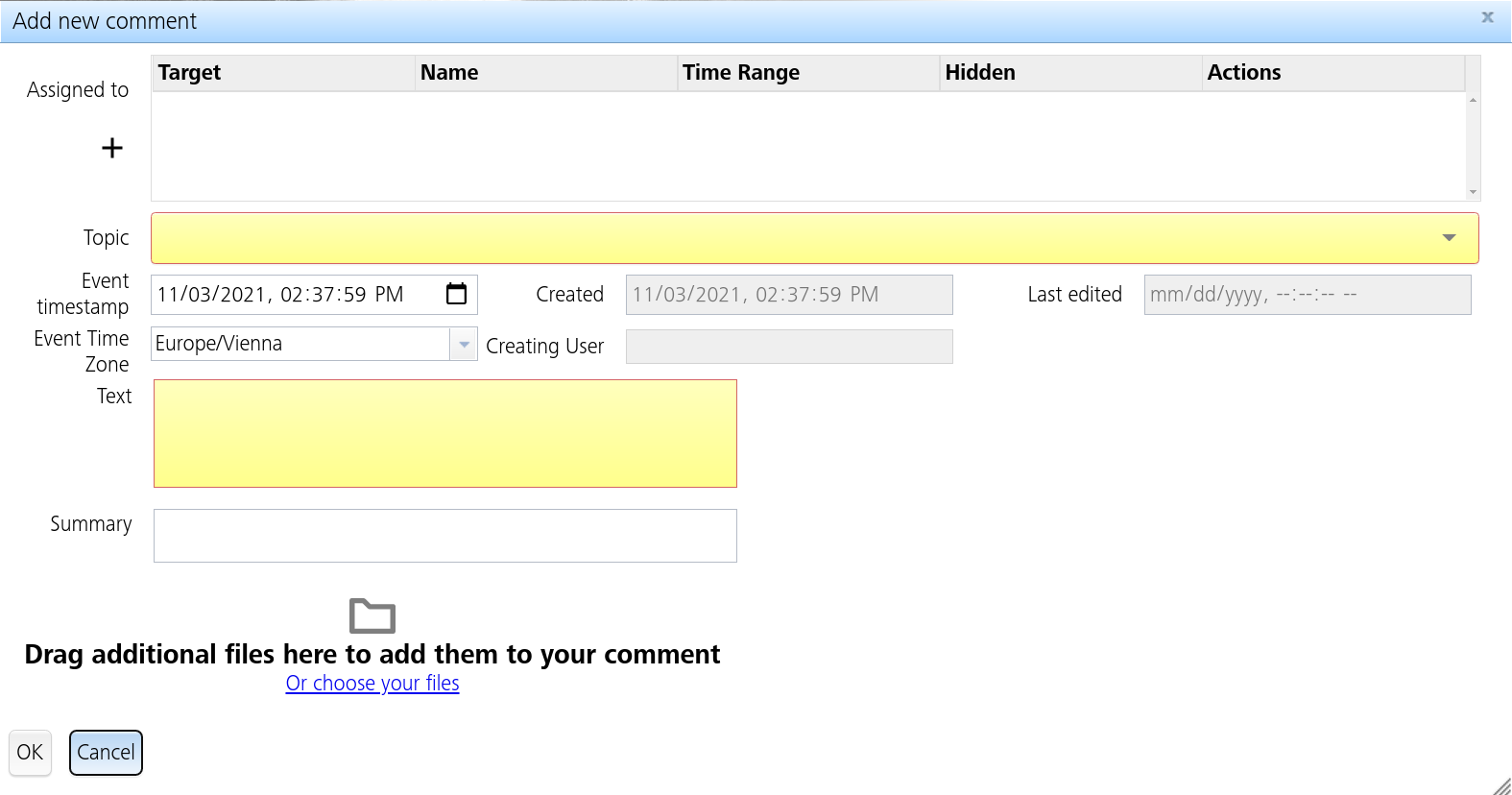Click the folder icon for file upload
This screenshot has width=1512, height=795.
click(x=372, y=615)
